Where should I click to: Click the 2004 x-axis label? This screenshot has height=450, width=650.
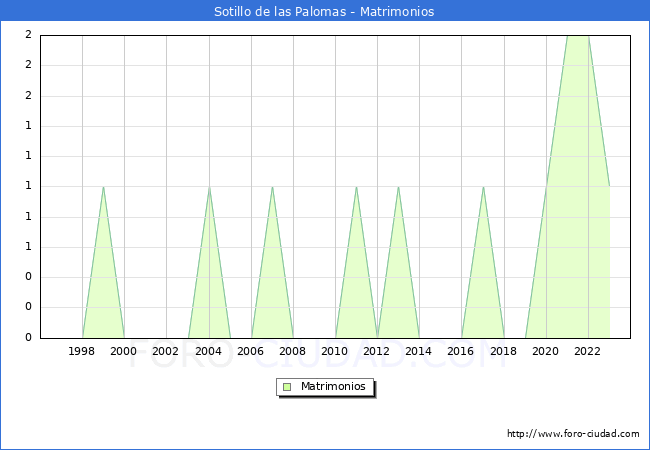209,351
